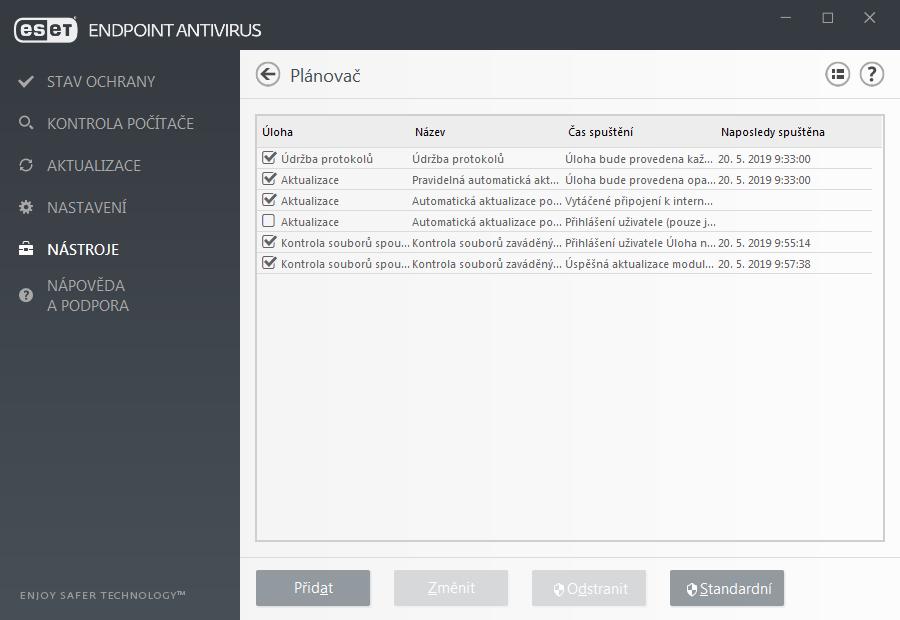Click the Název column header
Image resolution: width=900 pixels, height=620 pixels.
(430, 132)
